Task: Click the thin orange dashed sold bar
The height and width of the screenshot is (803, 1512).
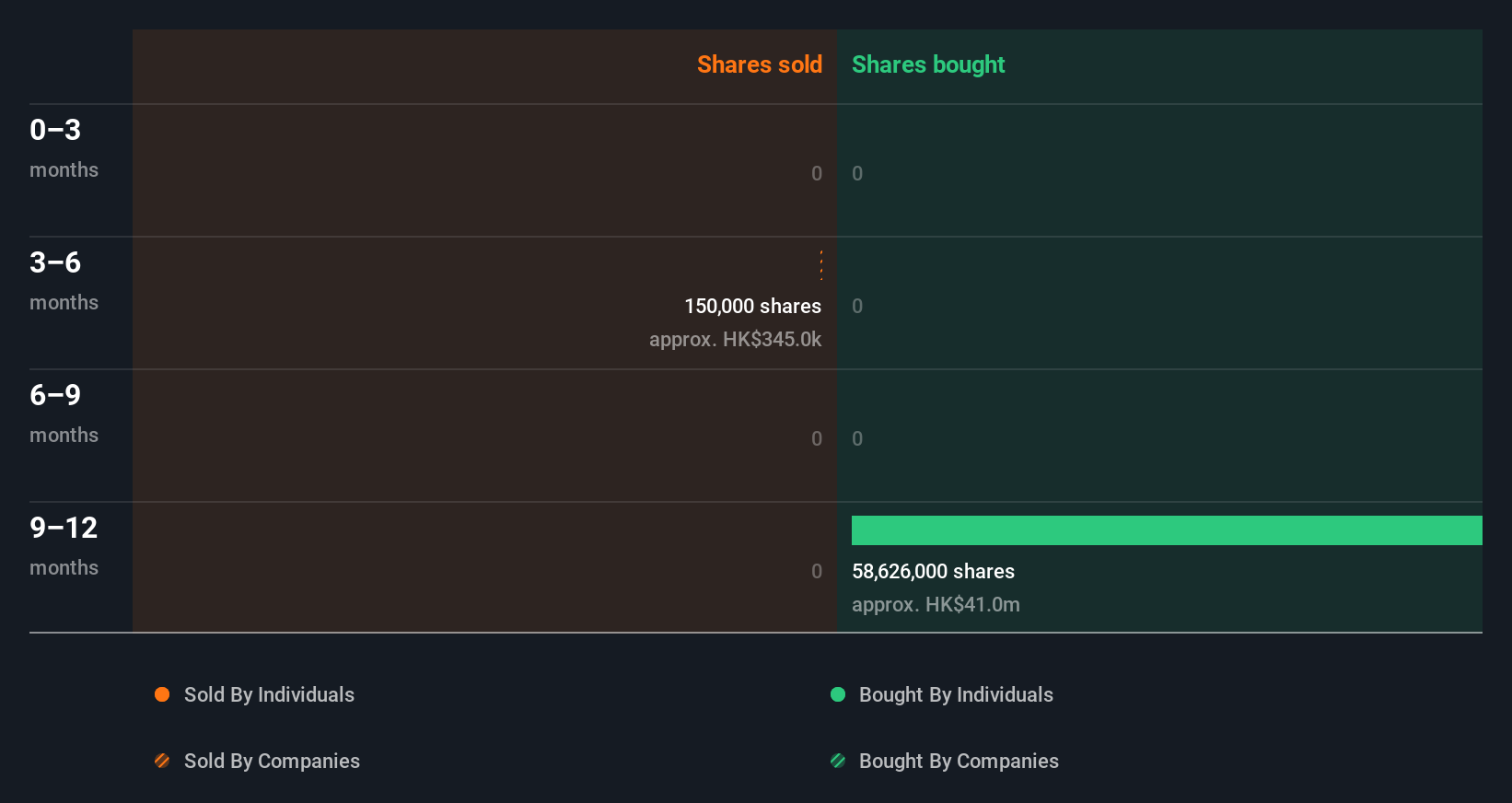Action: (820, 265)
